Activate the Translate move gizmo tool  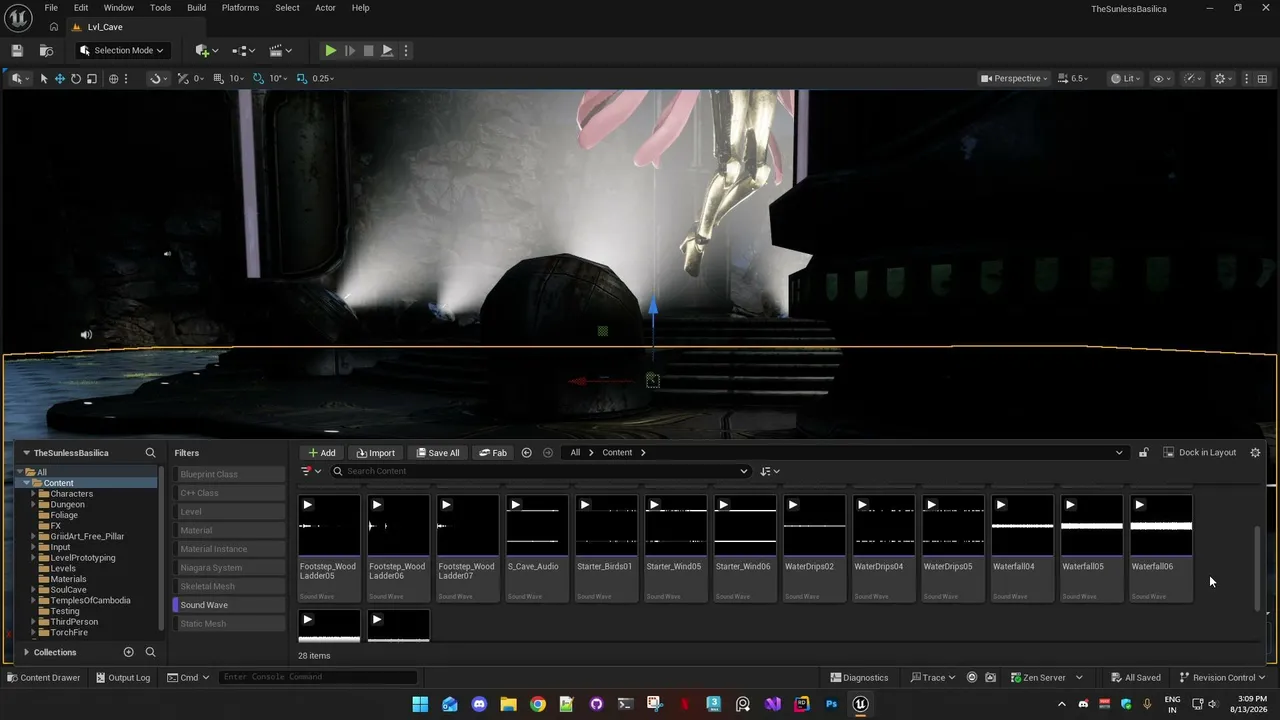click(60, 78)
